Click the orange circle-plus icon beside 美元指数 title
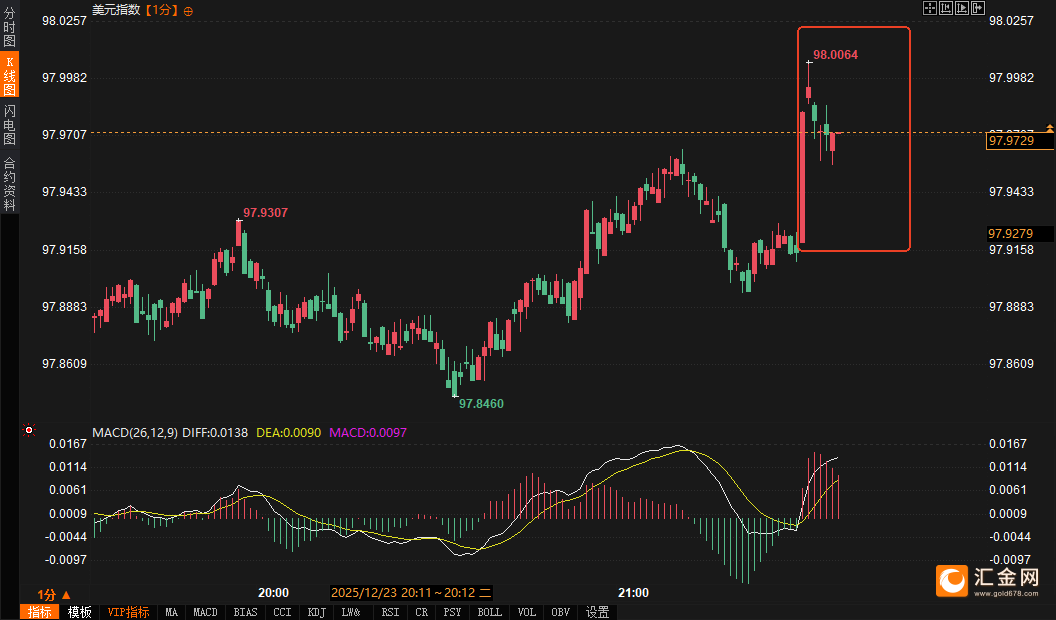 [189, 10]
